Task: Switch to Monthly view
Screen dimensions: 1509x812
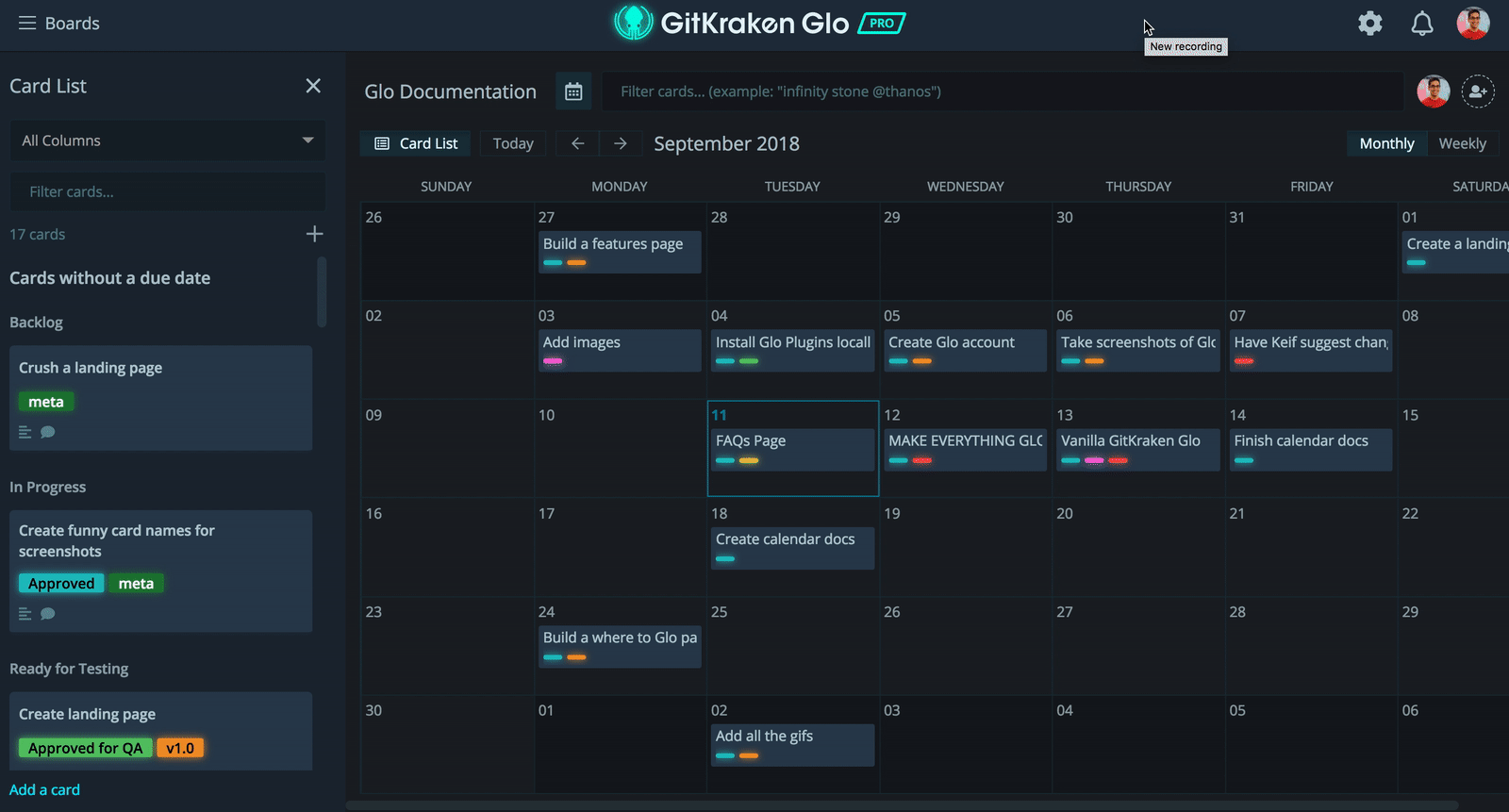Action: (1386, 143)
